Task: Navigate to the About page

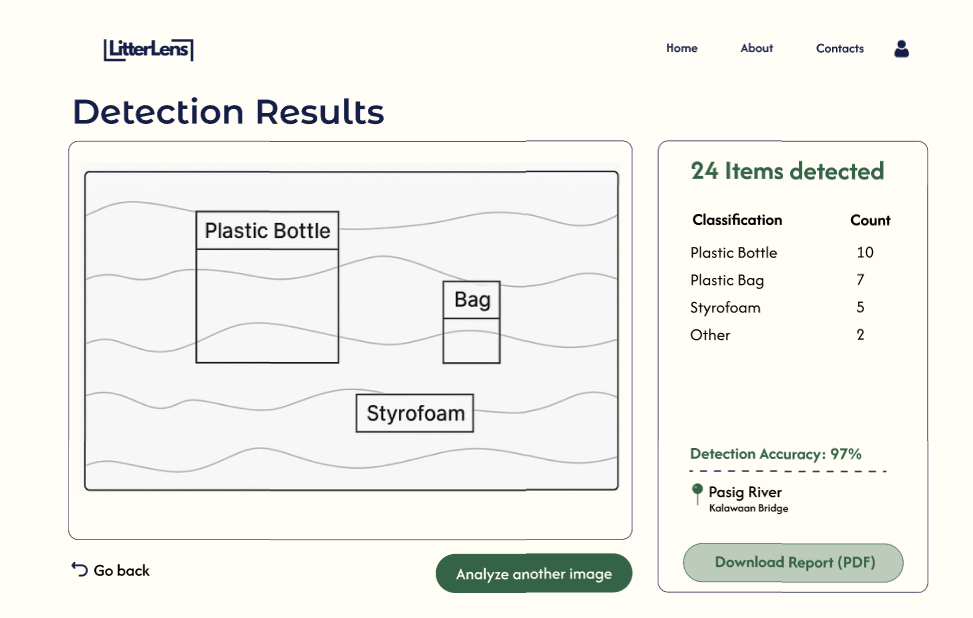Action: (x=757, y=48)
